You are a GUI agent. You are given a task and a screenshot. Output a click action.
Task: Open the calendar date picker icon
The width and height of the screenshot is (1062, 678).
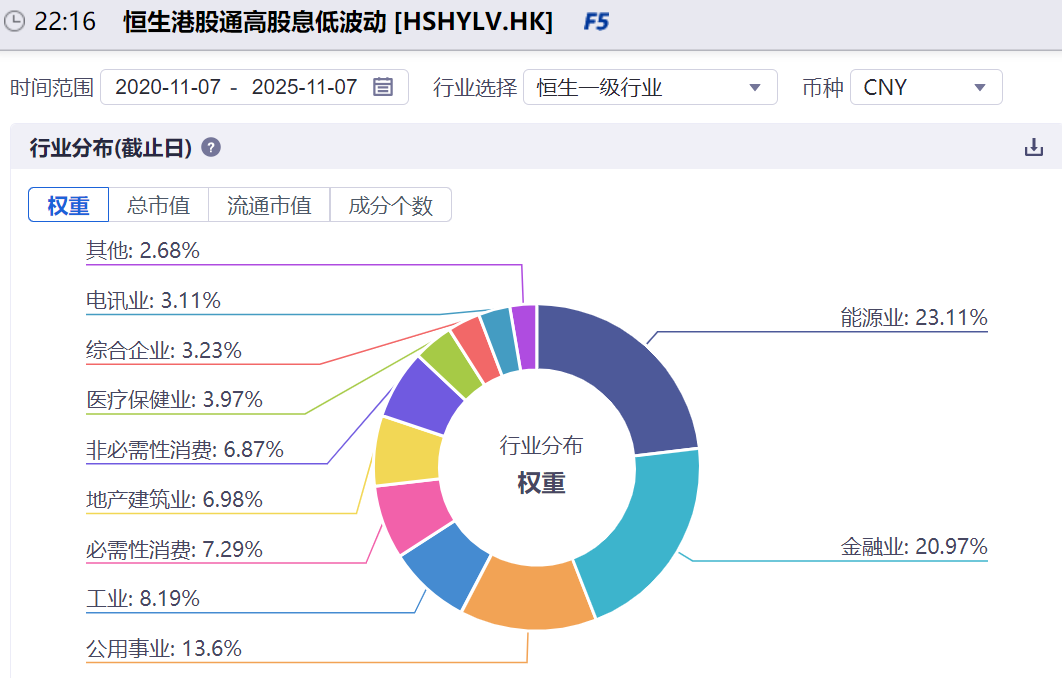383,87
